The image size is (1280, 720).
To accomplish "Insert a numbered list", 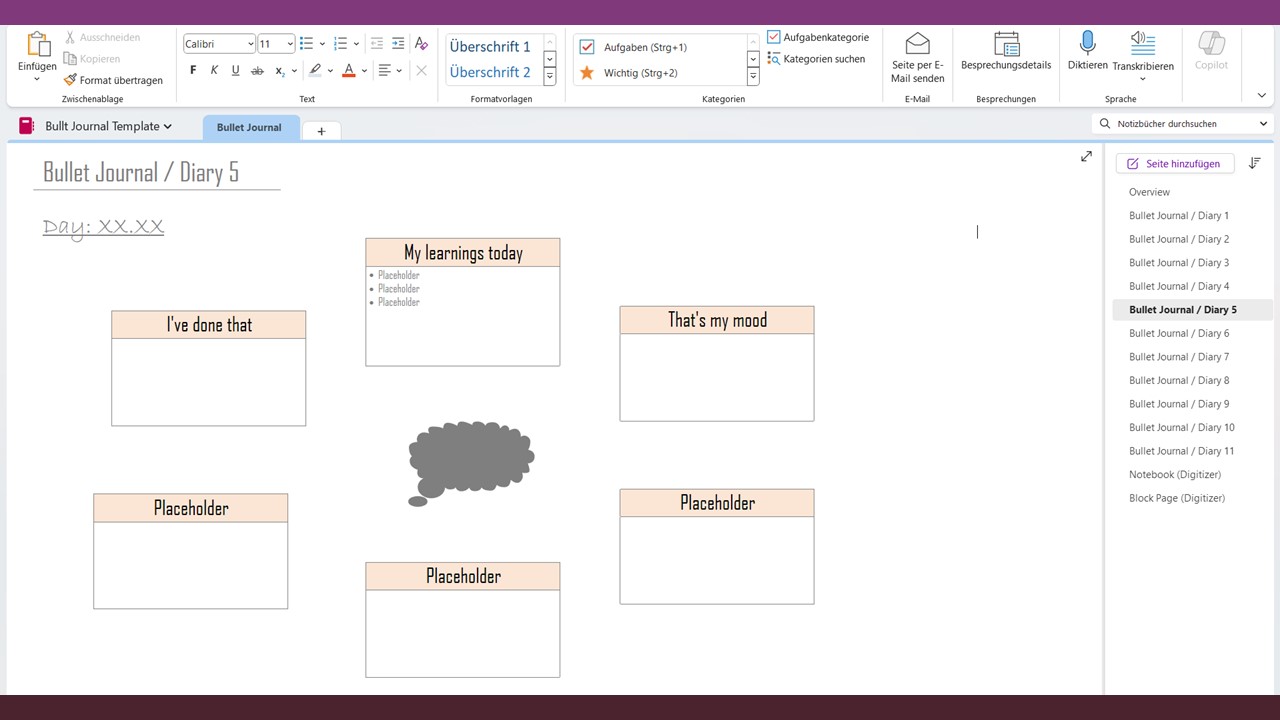I will pyautogui.click(x=340, y=43).
